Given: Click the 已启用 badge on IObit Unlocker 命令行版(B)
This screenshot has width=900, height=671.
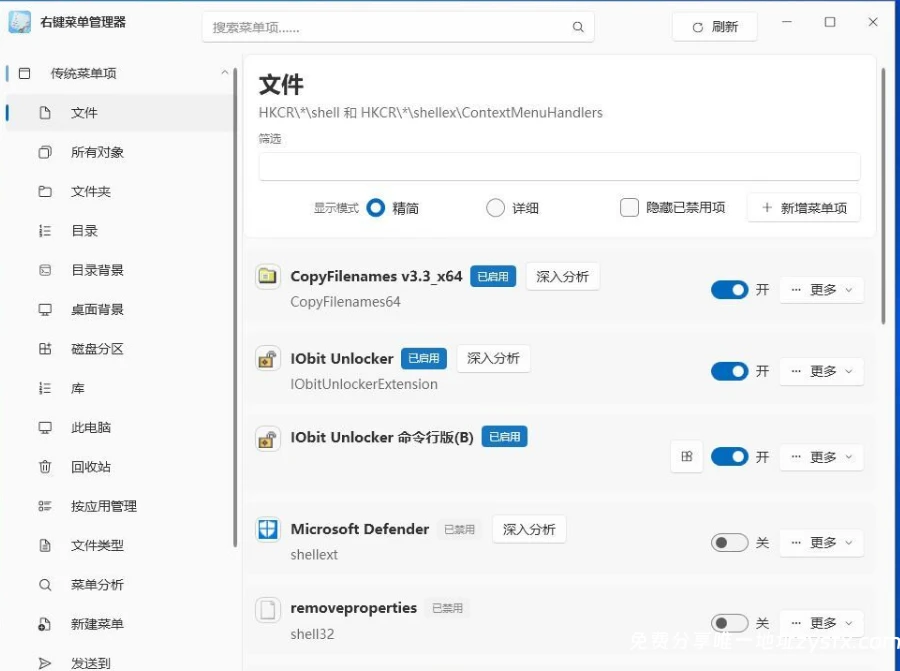Looking at the screenshot, I should 505,437.
